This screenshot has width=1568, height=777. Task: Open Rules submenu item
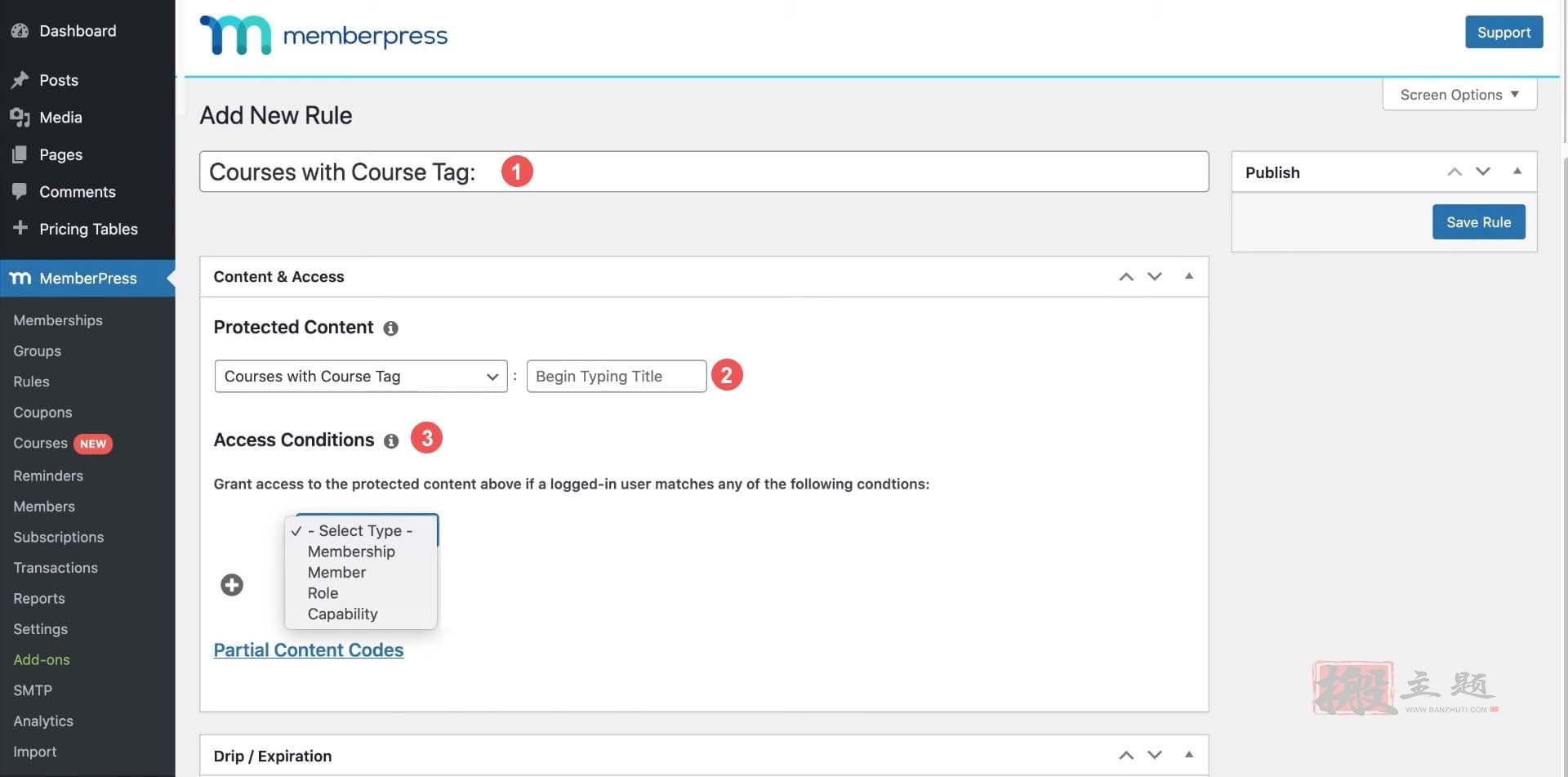tap(31, 382)
